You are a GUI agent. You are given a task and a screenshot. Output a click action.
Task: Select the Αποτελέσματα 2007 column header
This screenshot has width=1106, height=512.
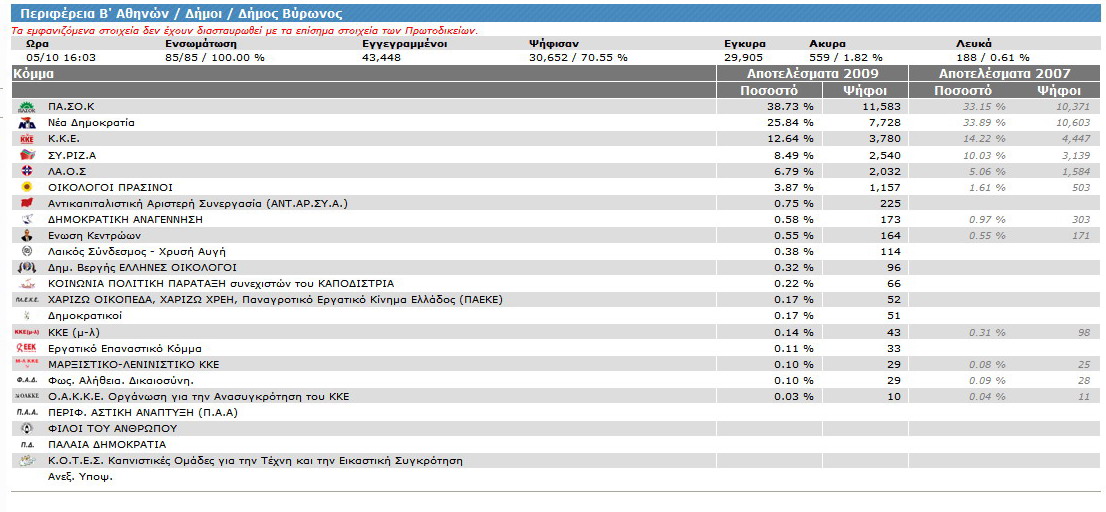pos(1003,74)
